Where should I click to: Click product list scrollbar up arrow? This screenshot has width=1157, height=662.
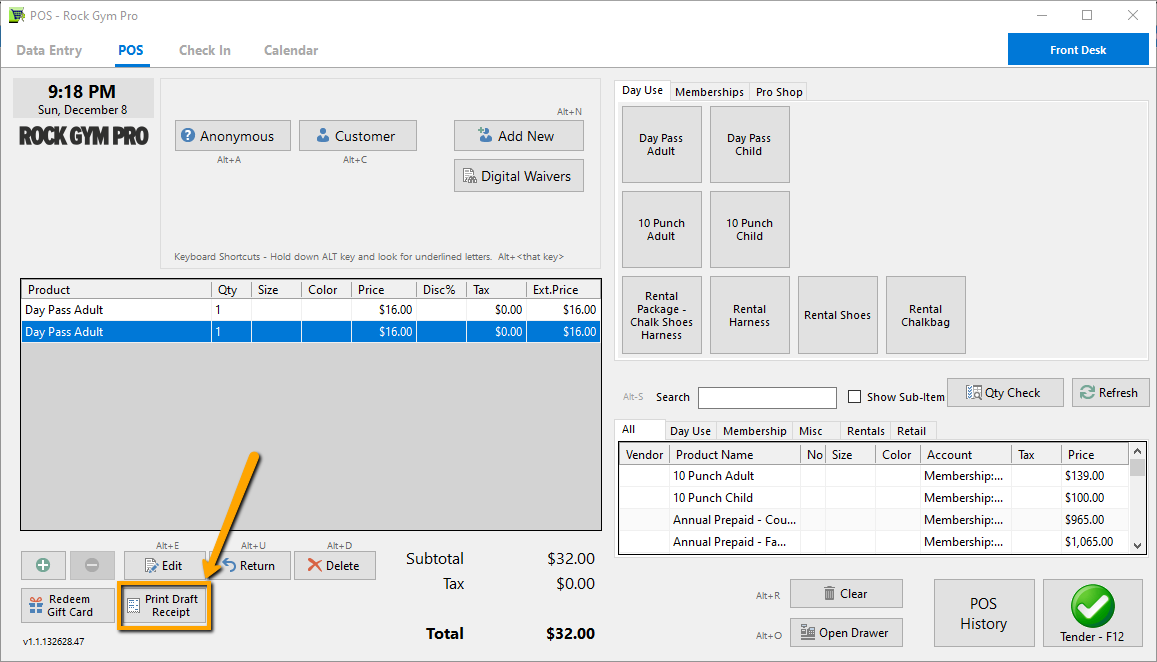click(x=1137, y=450)
